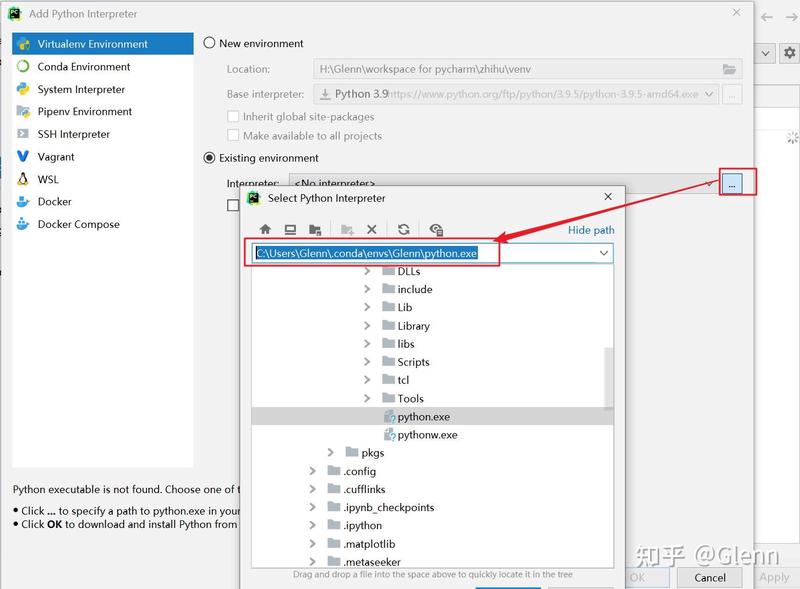Select the New environment radio button

point(209,43)
